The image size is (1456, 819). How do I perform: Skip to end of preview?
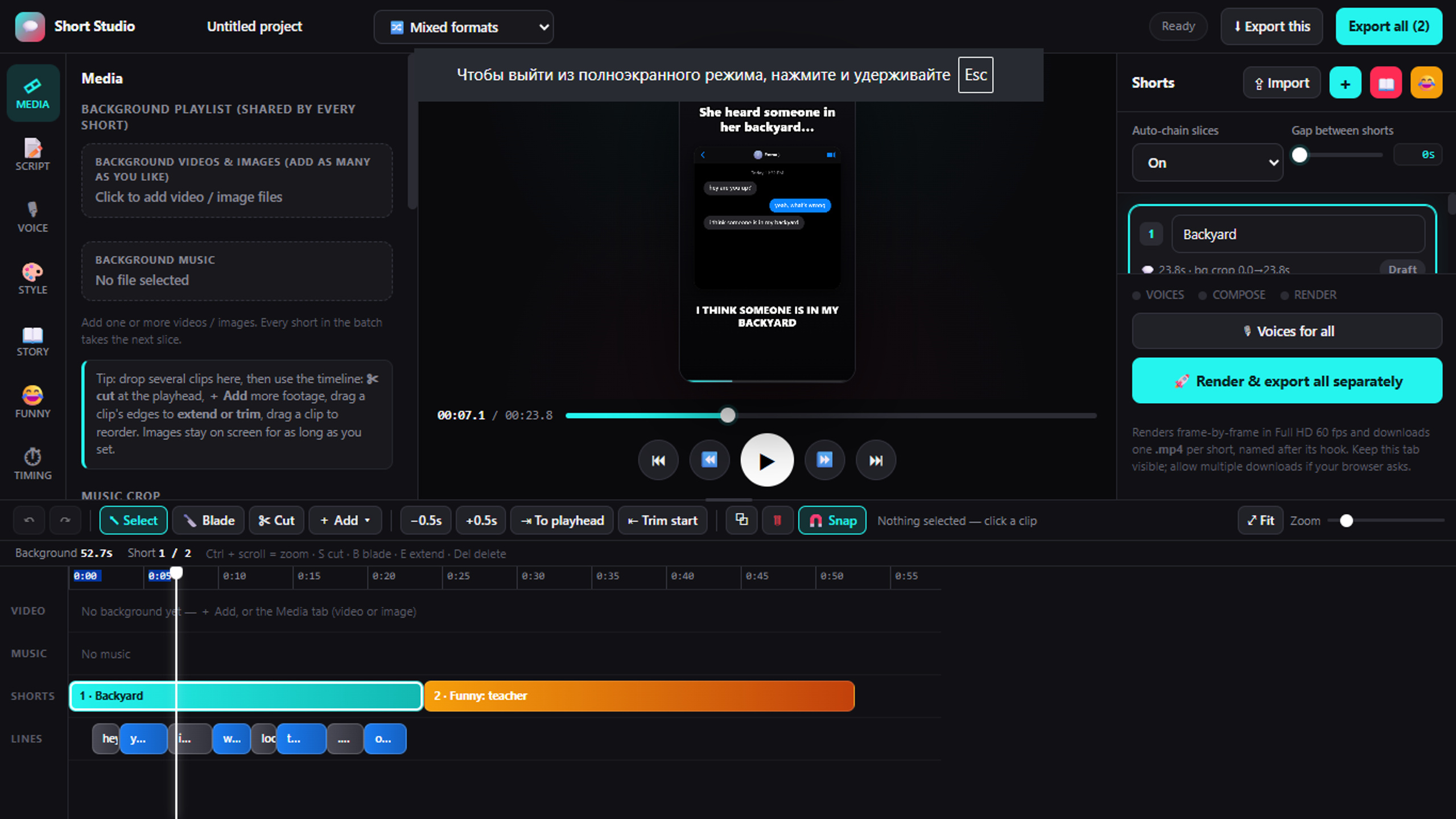pyautogui.click(x=876, y=460)
